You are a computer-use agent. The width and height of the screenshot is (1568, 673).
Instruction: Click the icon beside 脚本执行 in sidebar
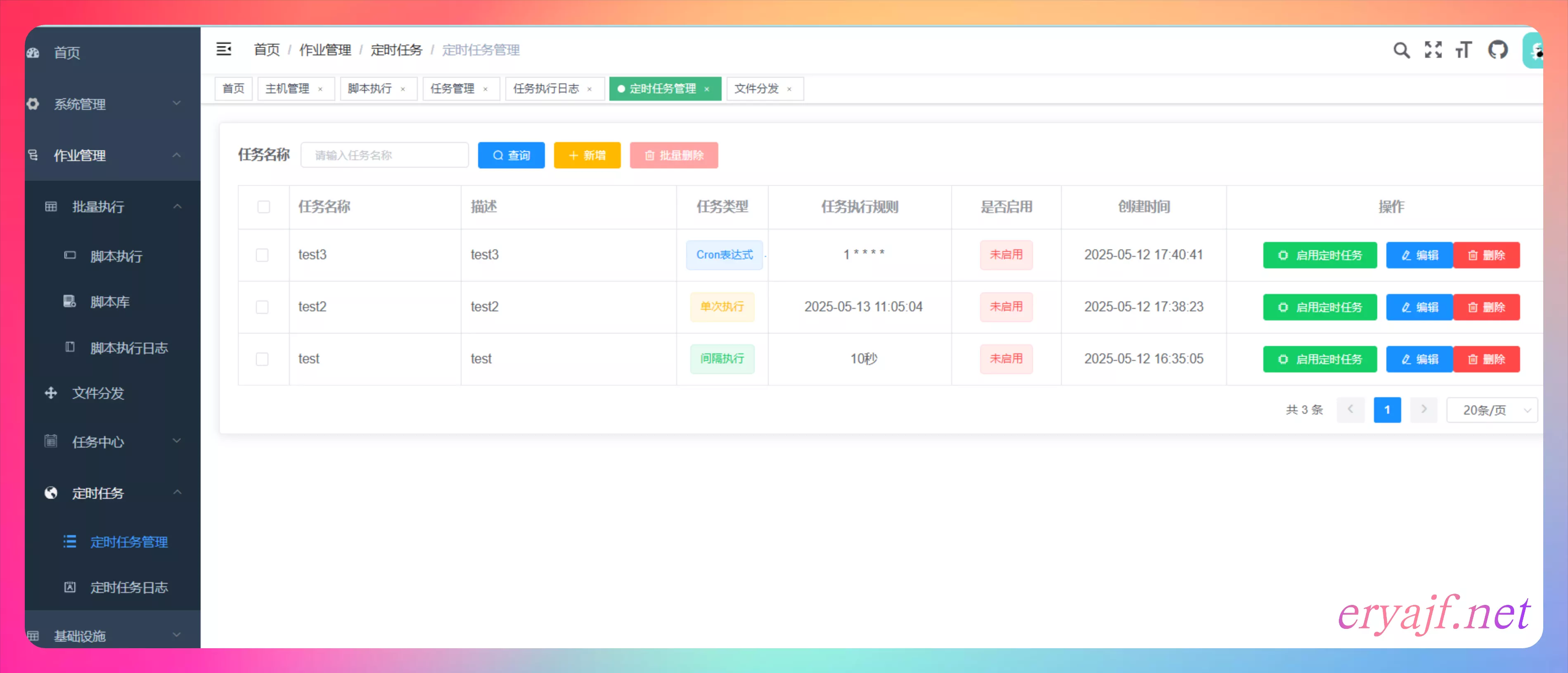tap(70, 256)
